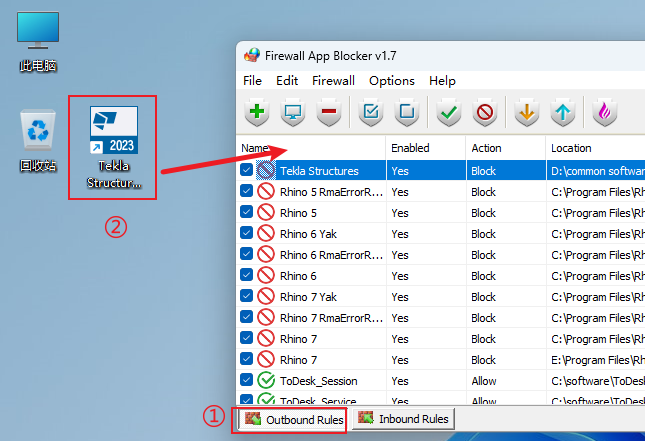Image resolution: width=645 pixels, height=441 pixels.
Task: Open the Firewall menu
Action: click(x=333, y=81)
